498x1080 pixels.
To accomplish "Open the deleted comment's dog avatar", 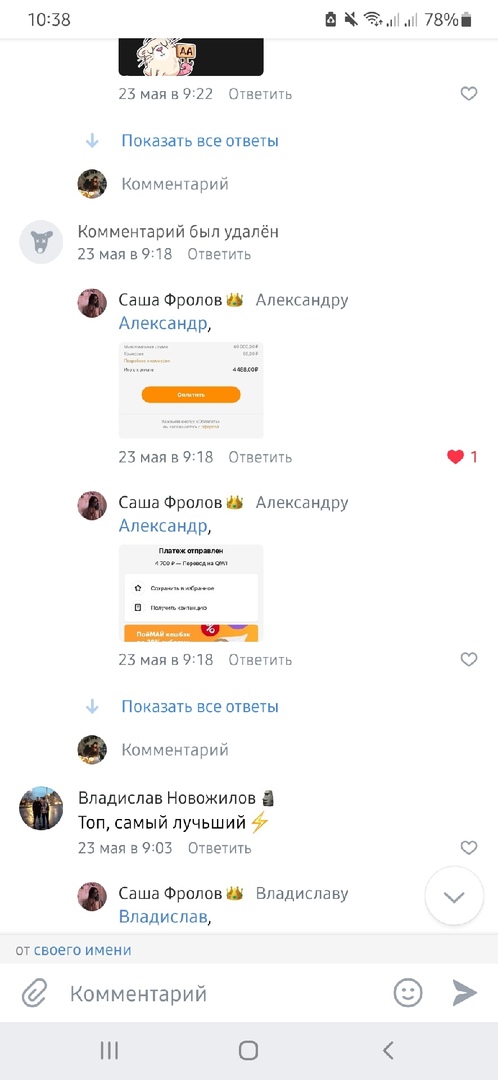I will coord(41,242).
